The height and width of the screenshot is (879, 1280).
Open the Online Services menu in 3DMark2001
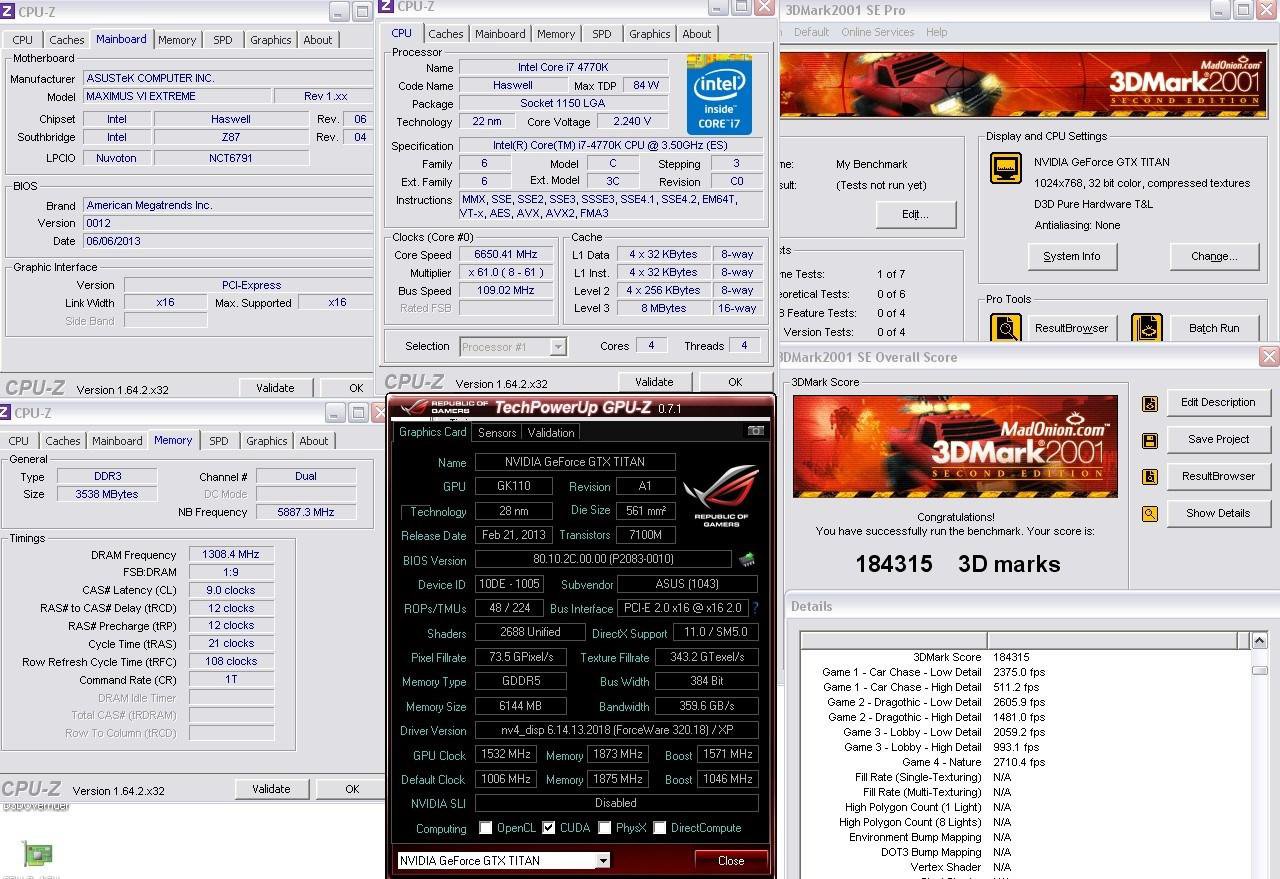pyautogui.click(x=877, y=32)
